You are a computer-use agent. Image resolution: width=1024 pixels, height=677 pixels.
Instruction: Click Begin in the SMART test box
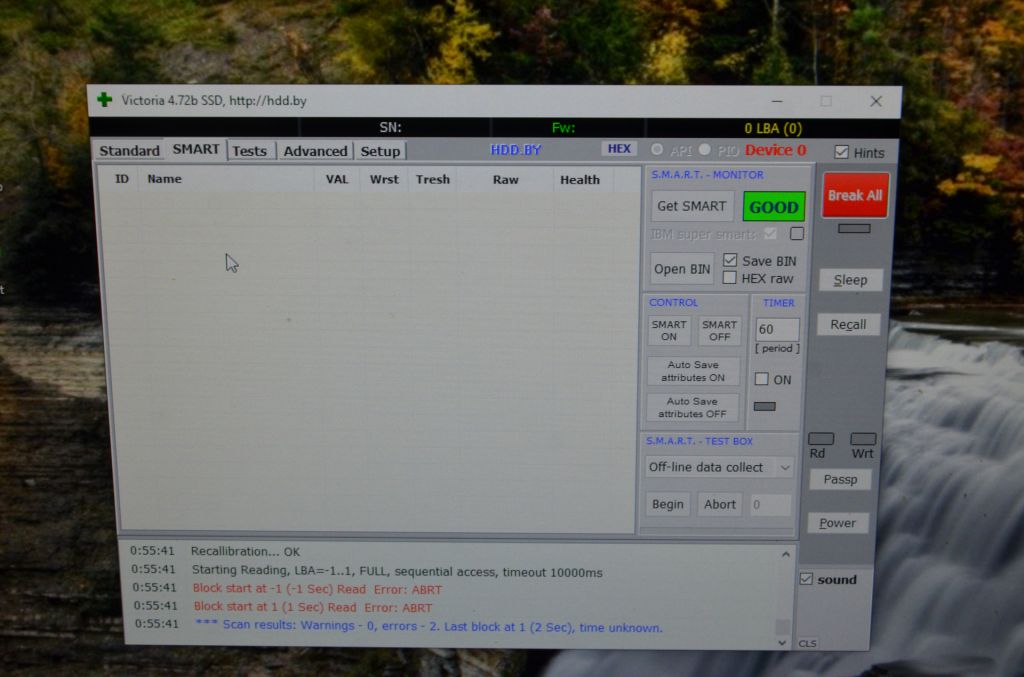tap(667, 504)
